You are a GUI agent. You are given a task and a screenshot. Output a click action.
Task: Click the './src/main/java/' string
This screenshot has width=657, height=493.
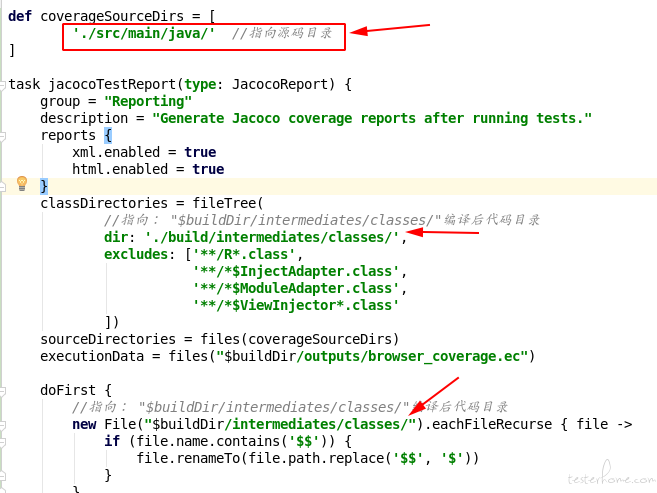coord(144,33)
